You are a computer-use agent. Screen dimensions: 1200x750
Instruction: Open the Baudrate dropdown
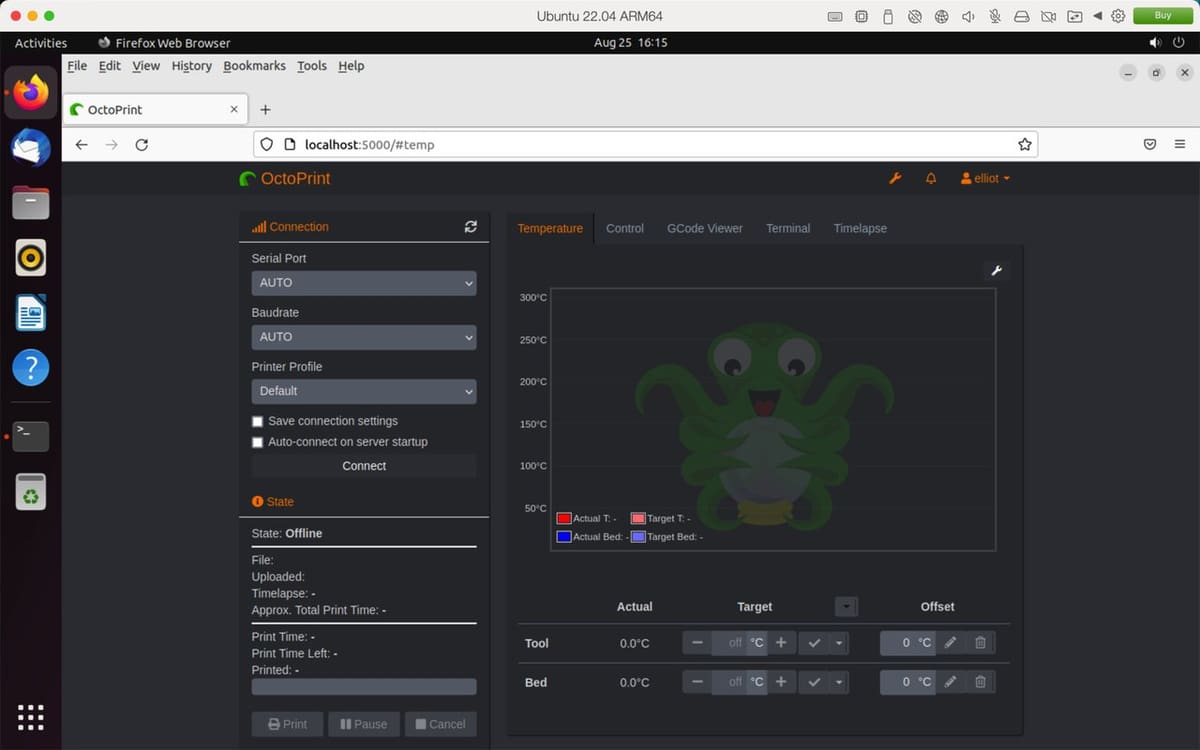(364, 337)
